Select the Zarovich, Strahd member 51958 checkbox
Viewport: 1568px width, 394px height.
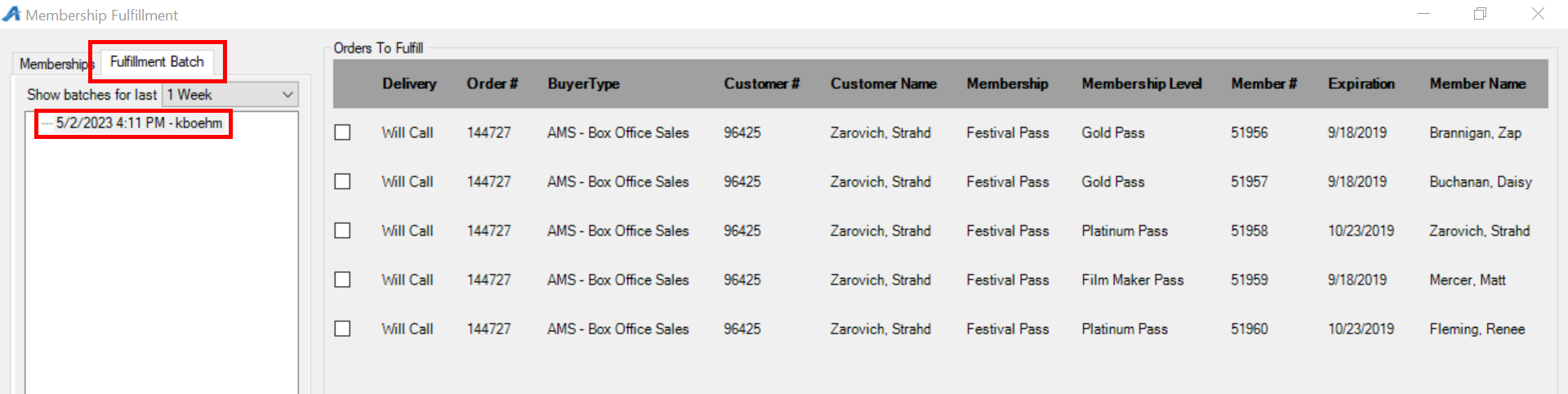click(x=343, y=231)
